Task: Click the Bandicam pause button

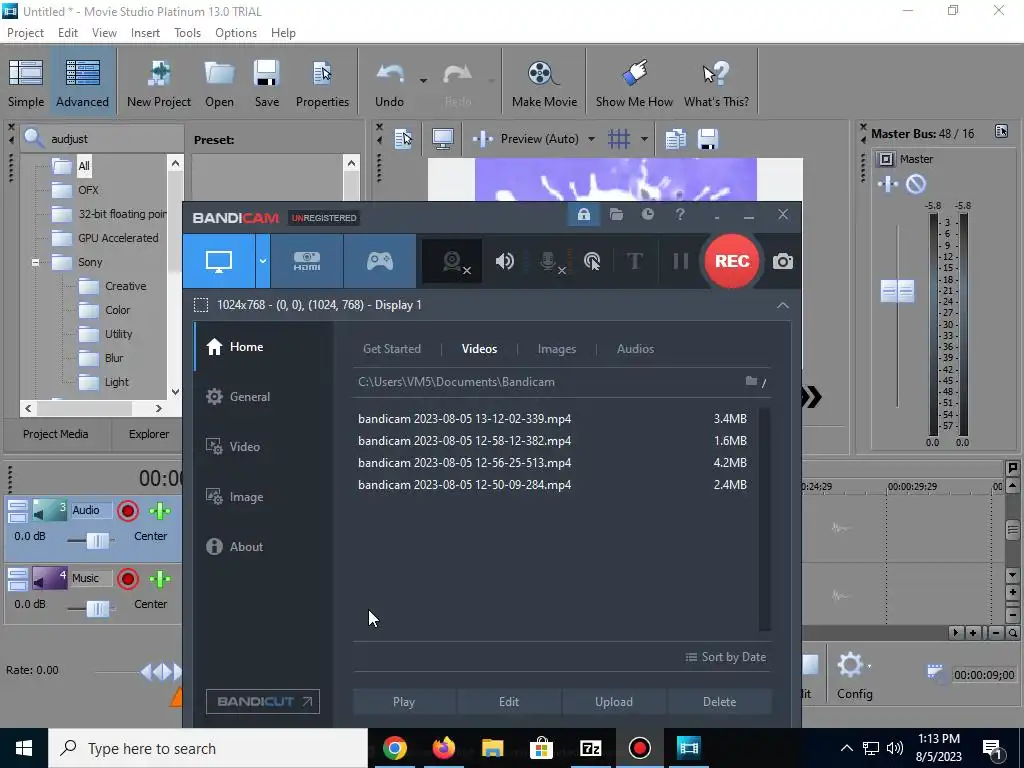Action: tap(680, 261)
